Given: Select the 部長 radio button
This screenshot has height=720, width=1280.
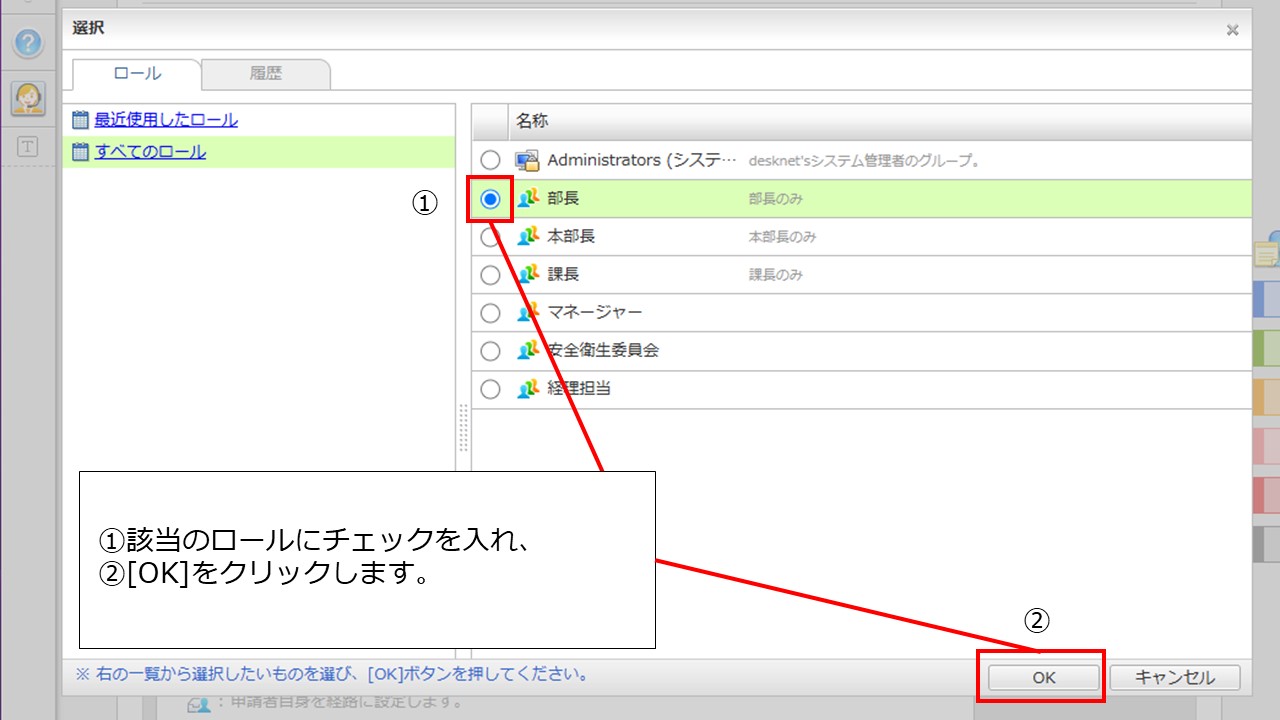Looking at the screenshot, I should coord(490,199).
